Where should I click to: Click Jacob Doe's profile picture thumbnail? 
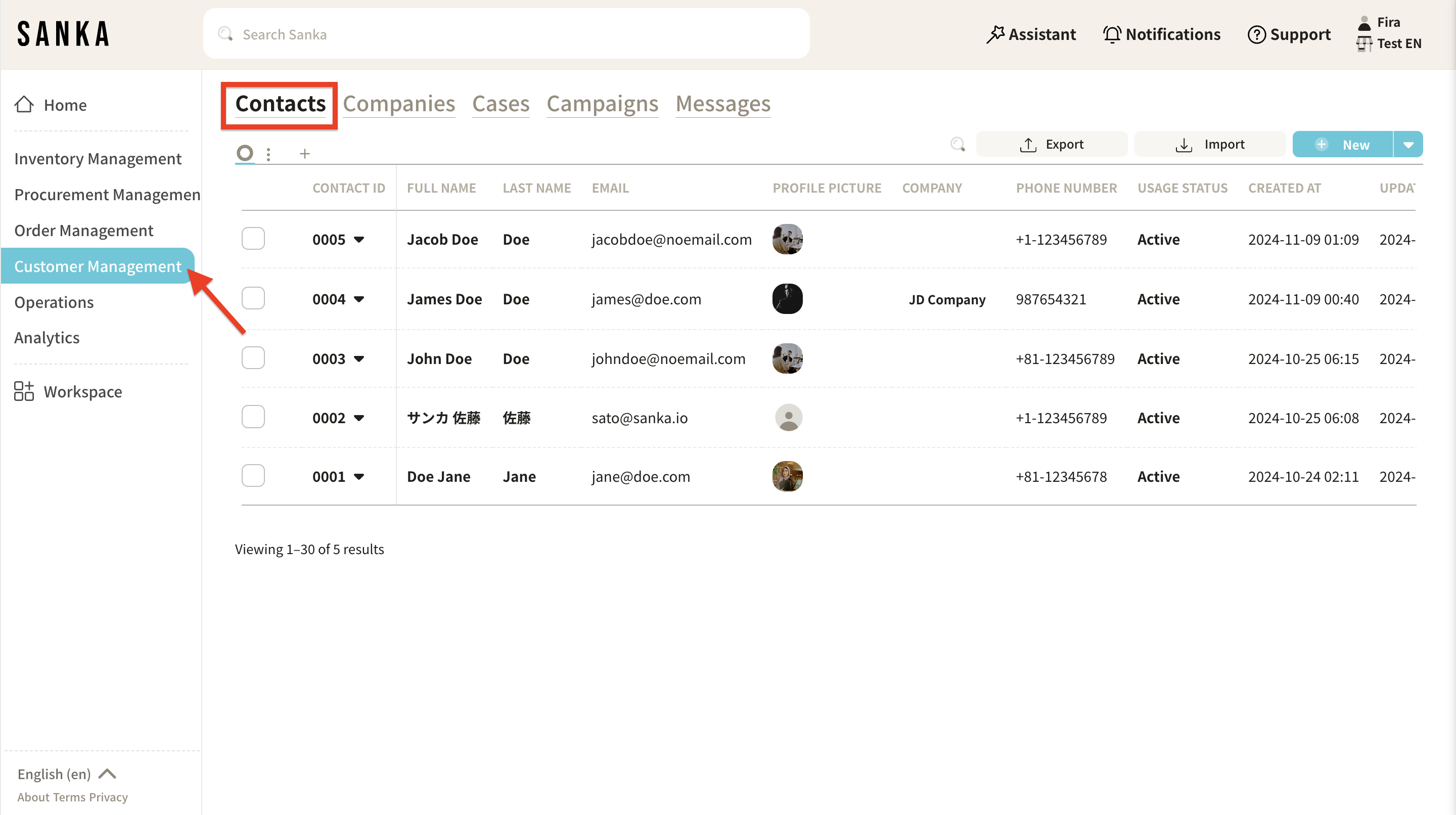787,239
